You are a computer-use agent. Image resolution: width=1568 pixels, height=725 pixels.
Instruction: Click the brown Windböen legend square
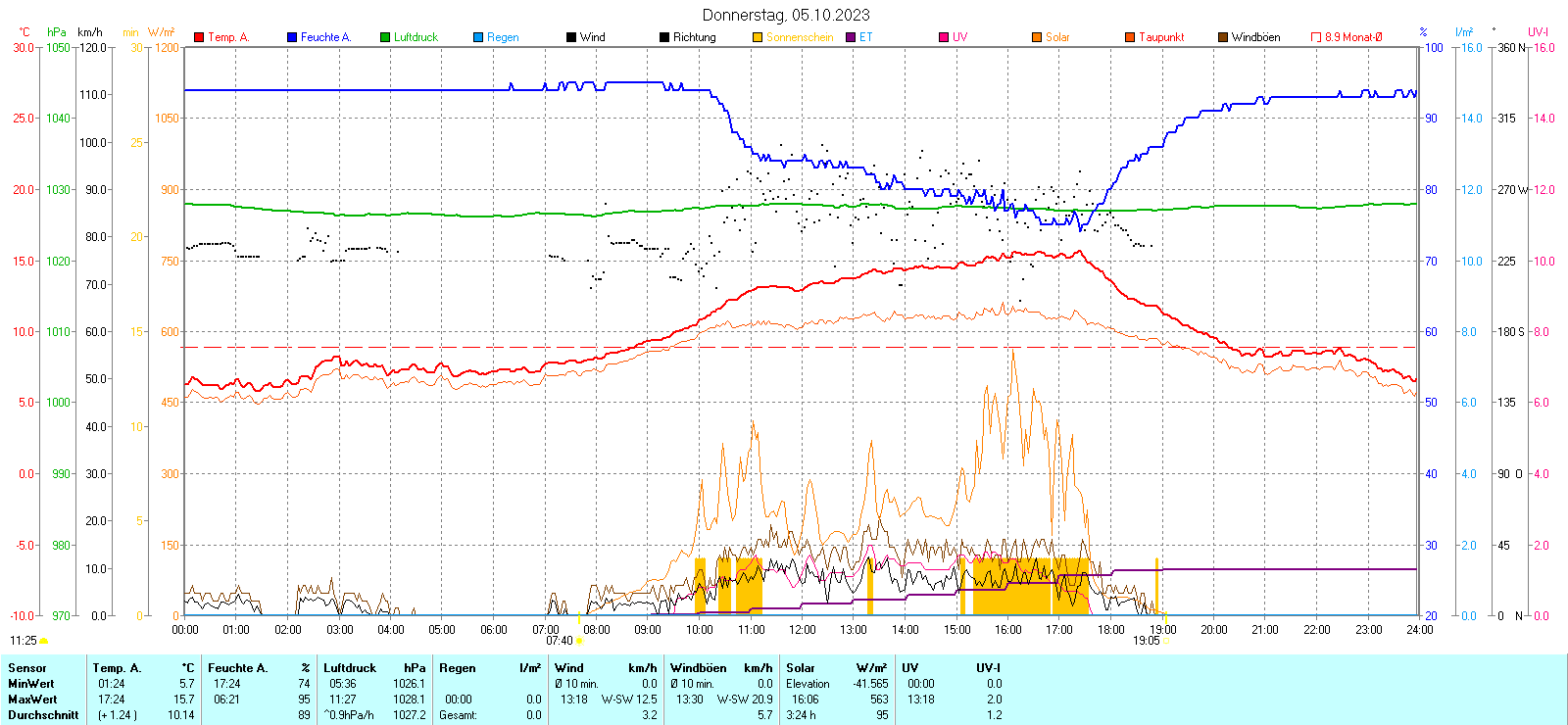point(1223,37)
